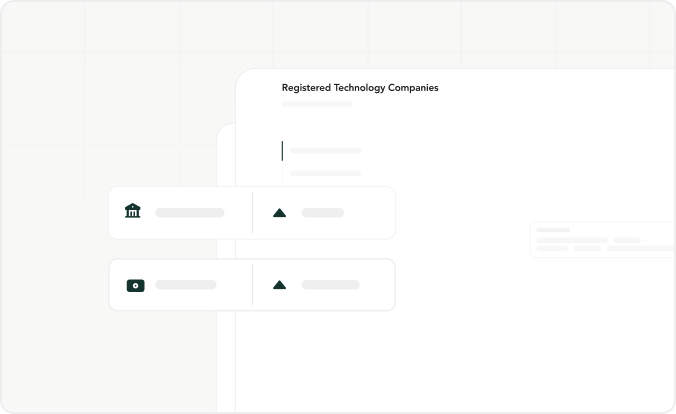
Task: Click the middle bar in the tooltip's bottom row
Action: click(587, 249)
